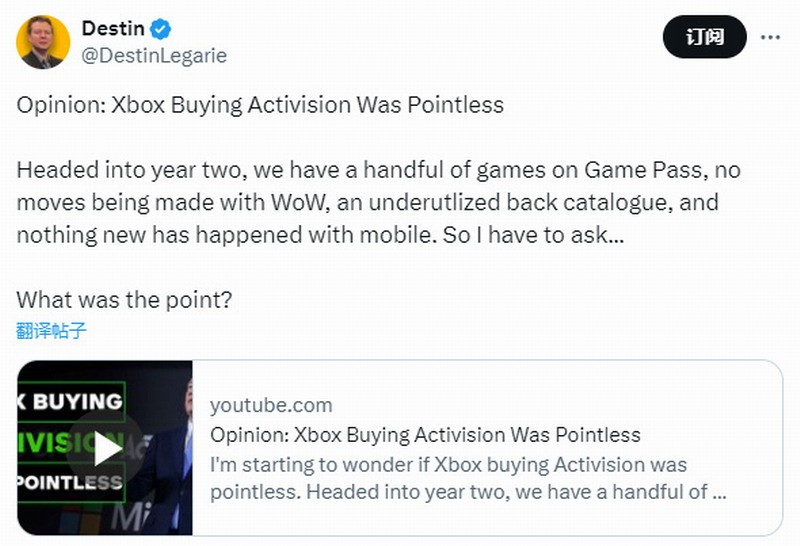Click the youtube.com domain label
Screen dimensions: 800x546
[x=271, y=405]
